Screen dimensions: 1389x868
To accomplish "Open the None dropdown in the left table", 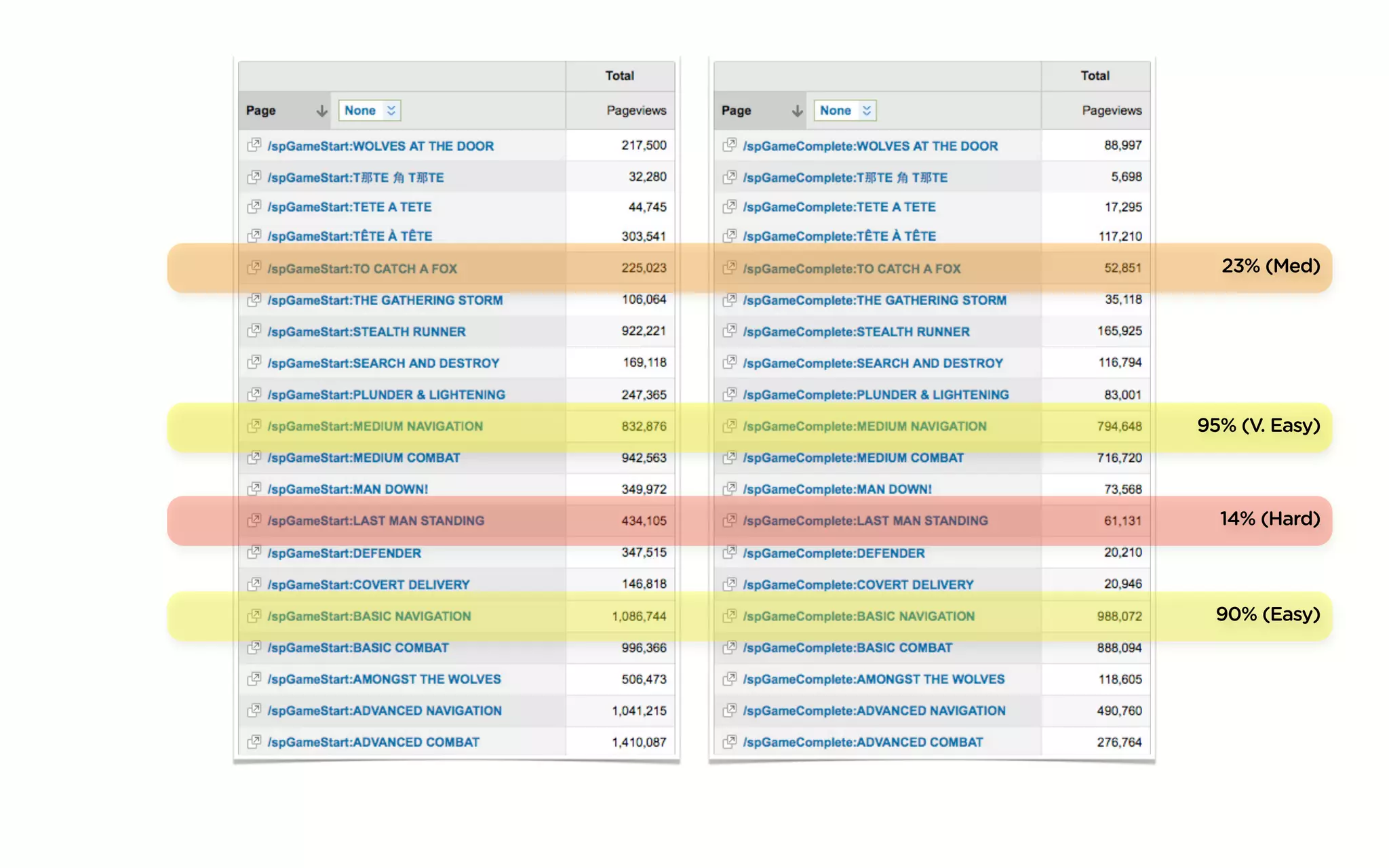I will [x=370, y=111].
